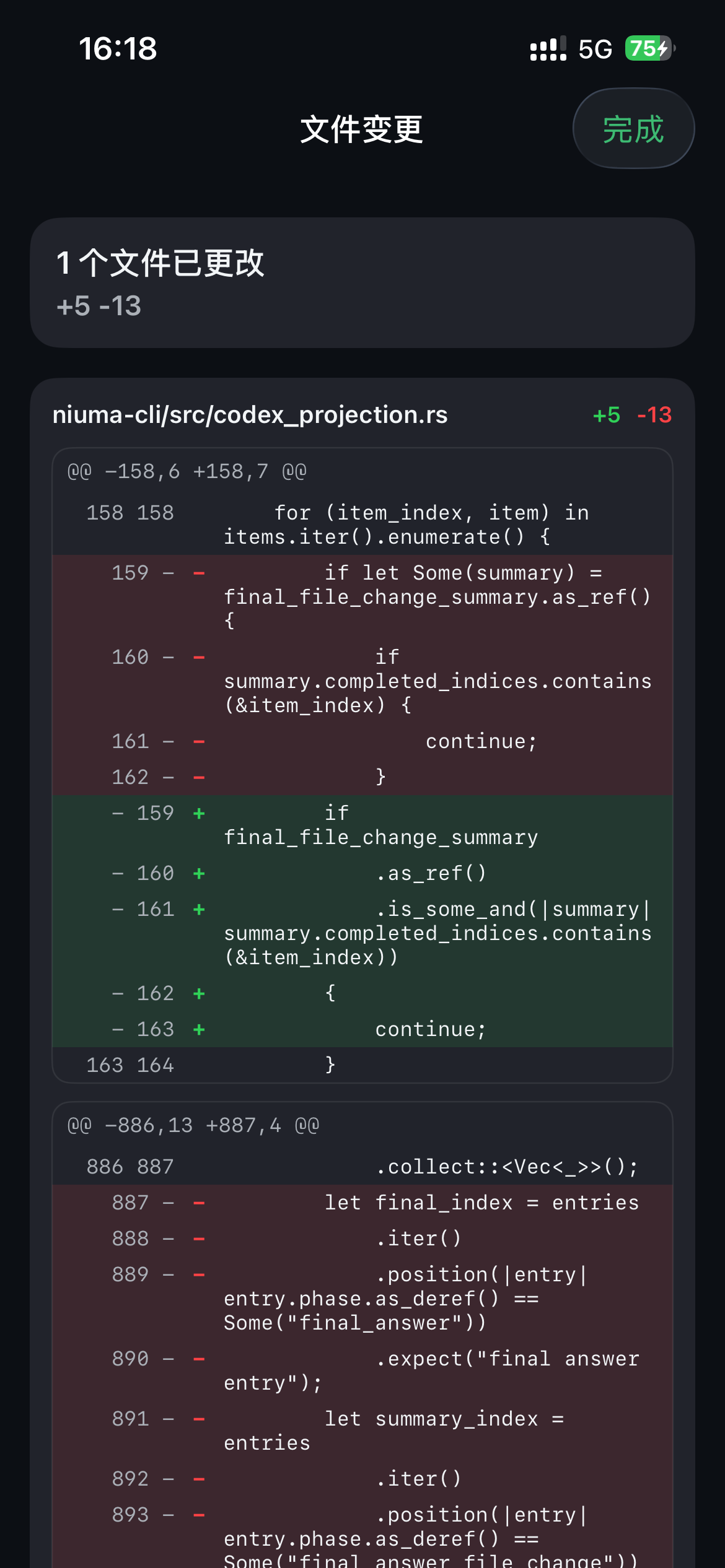Image resolution: width=725 pixels, height=1568 pixels.
Task: Tap deleted line 893 .position(|entry|
Action: [x=362, y=1533]
